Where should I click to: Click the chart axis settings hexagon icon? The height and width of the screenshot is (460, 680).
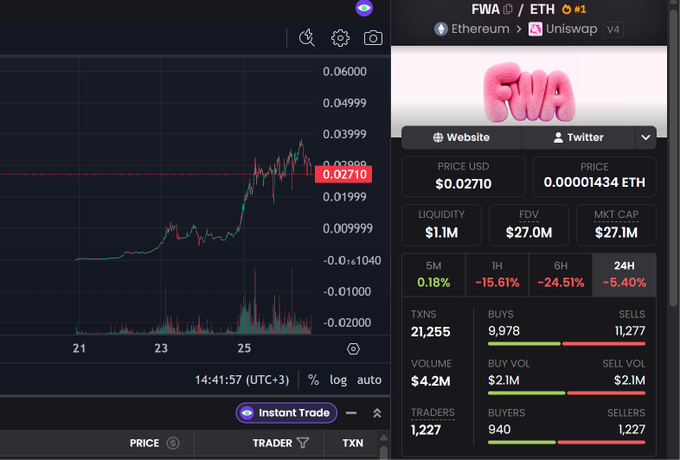353,349
